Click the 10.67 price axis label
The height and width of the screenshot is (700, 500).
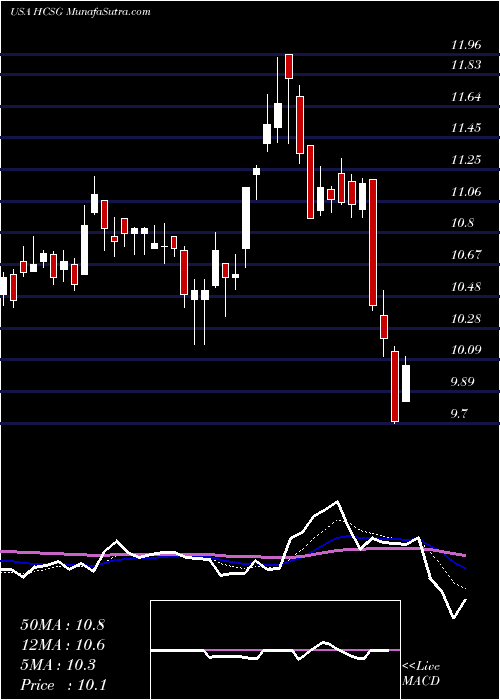467,255
